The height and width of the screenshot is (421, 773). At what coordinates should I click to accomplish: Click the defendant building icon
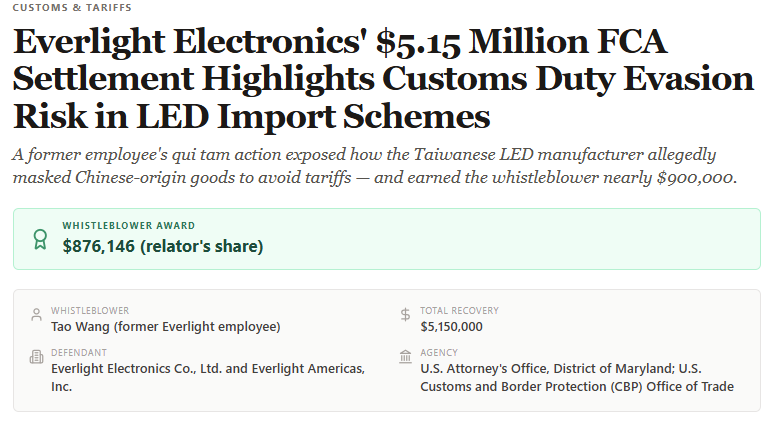36,356
